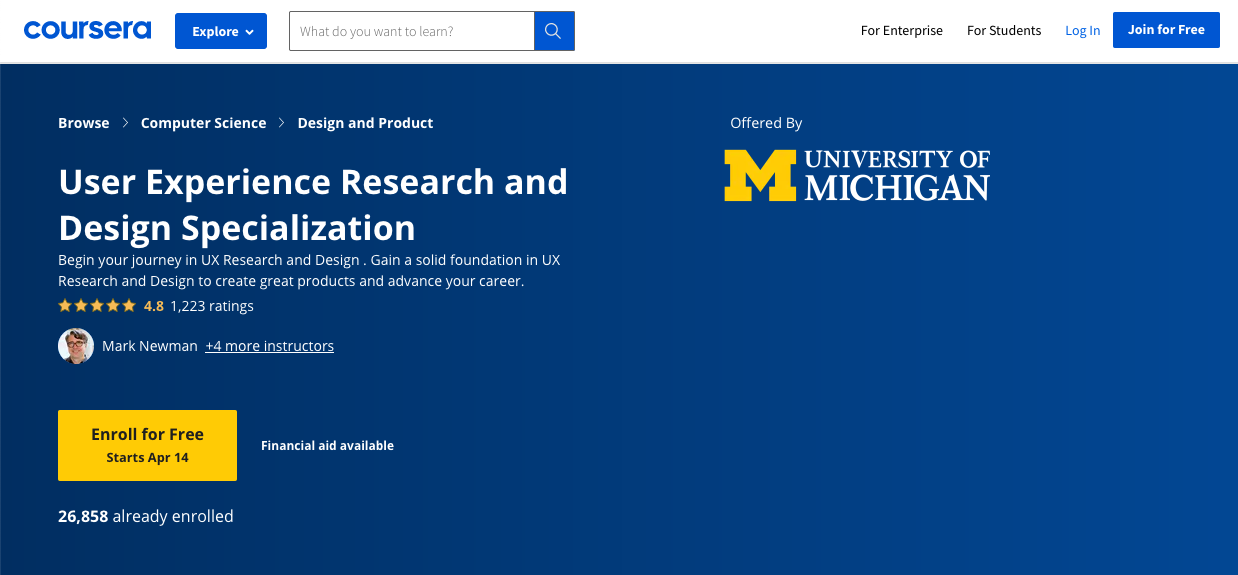Open instructor Mark Newman's name
Image resolution: width=1238 pixels, height=575 pixels.
point(150,346)
